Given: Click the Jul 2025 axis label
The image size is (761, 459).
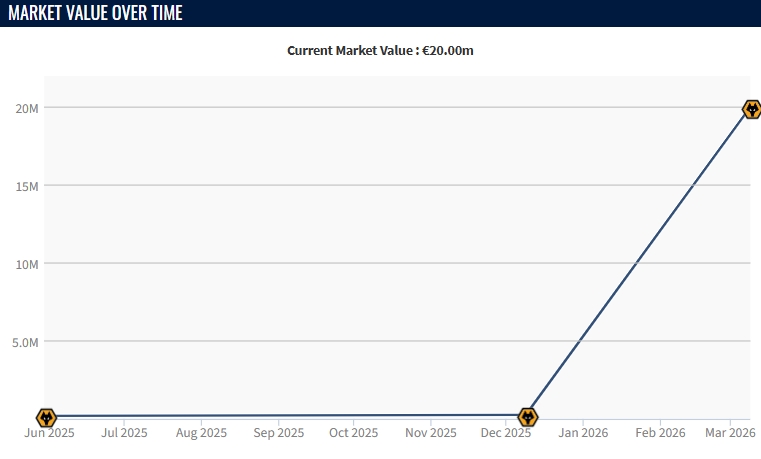Looking at the screenshot, I should click(x=125, y=434).
